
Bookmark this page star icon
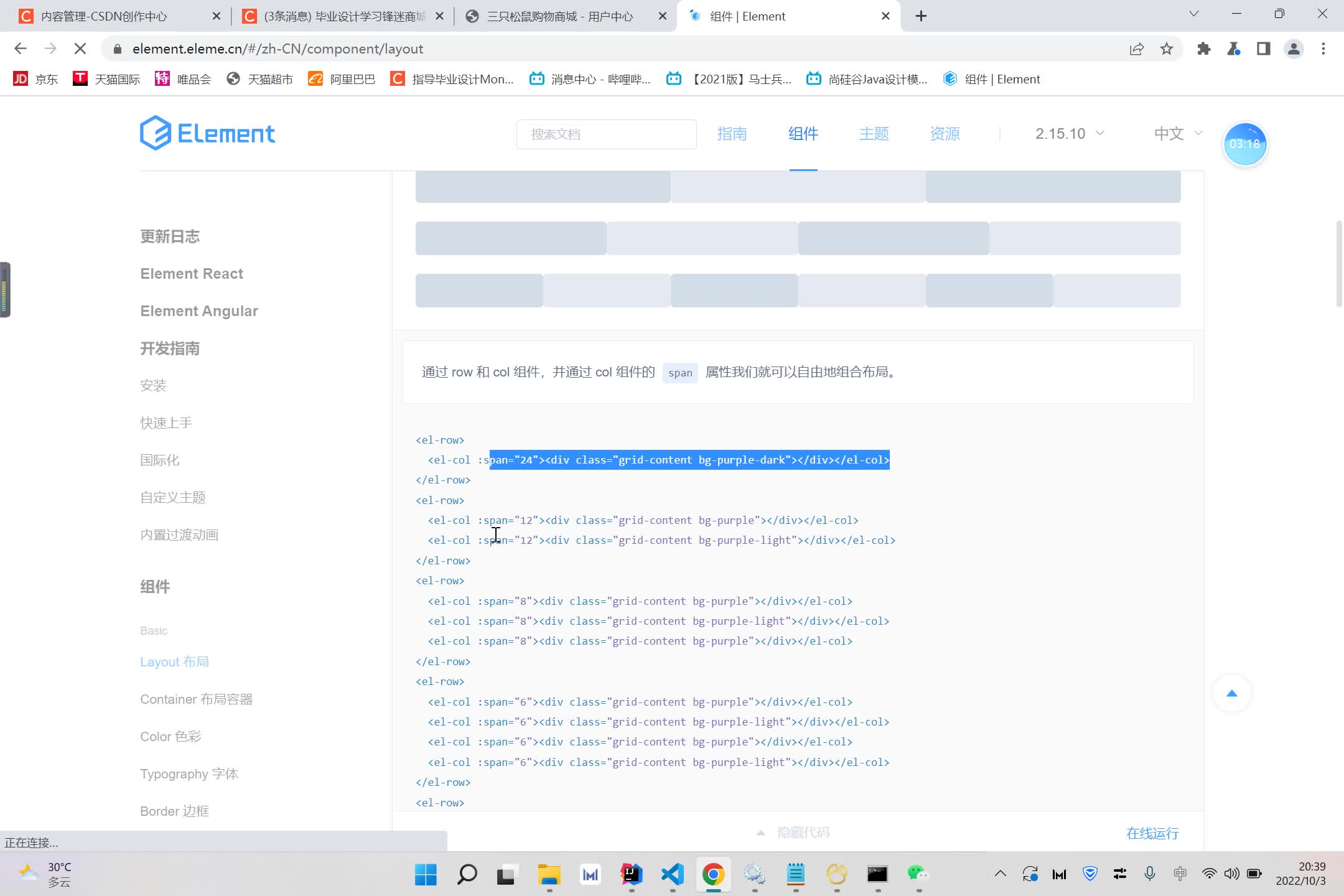pyautogui.click(x=1167, y=49)
